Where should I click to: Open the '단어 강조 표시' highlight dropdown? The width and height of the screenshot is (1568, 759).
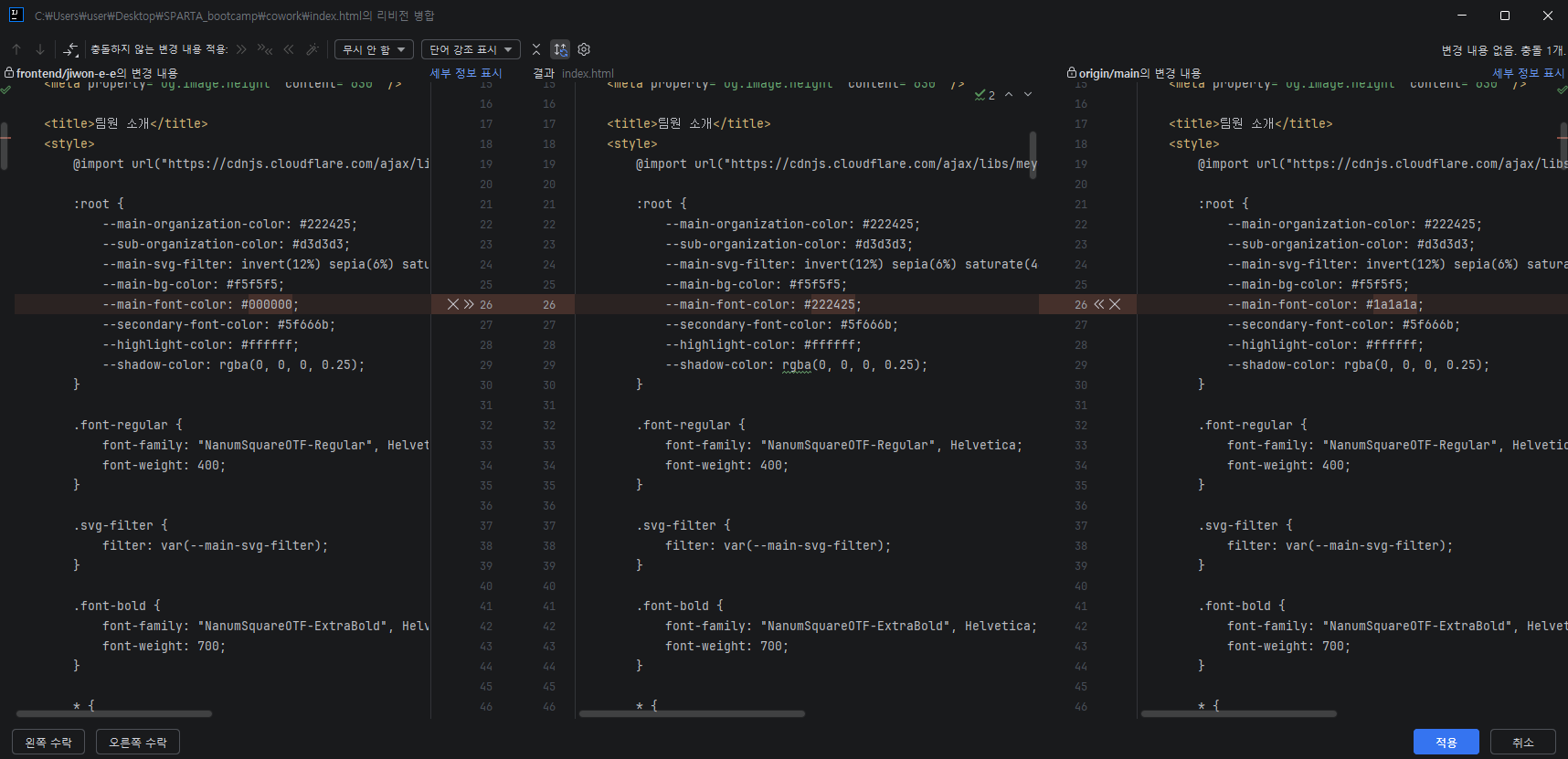pyautogui.click(x=471, y=49)
